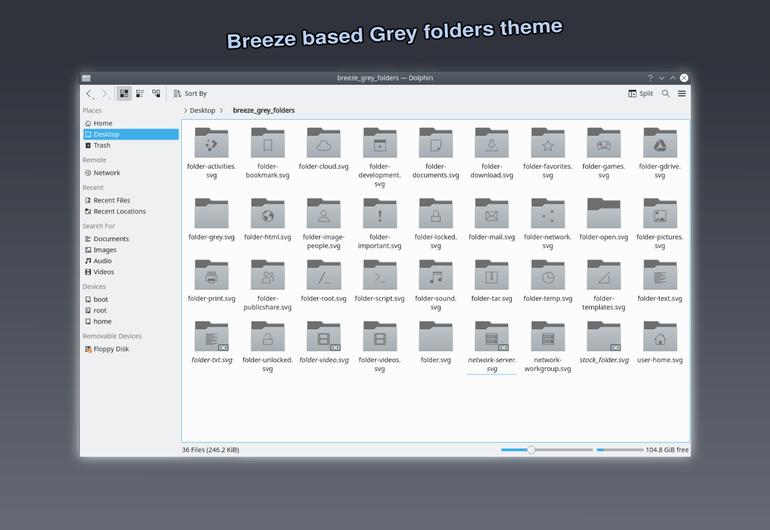Click the folder-unlocked.svg file name
770x530 pixels.
[x=268, y=364]
